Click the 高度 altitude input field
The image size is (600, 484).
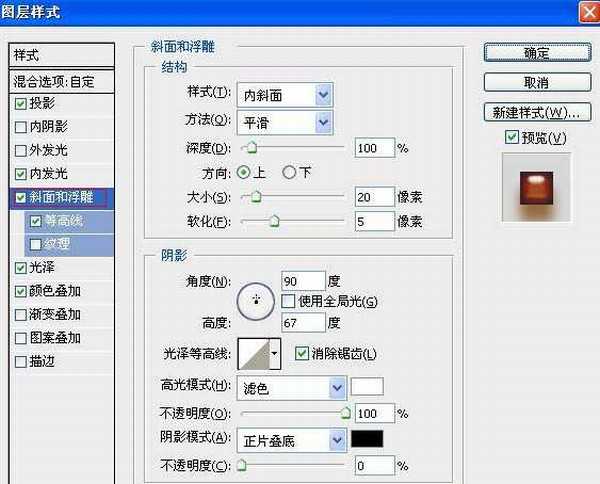[304, 322]
